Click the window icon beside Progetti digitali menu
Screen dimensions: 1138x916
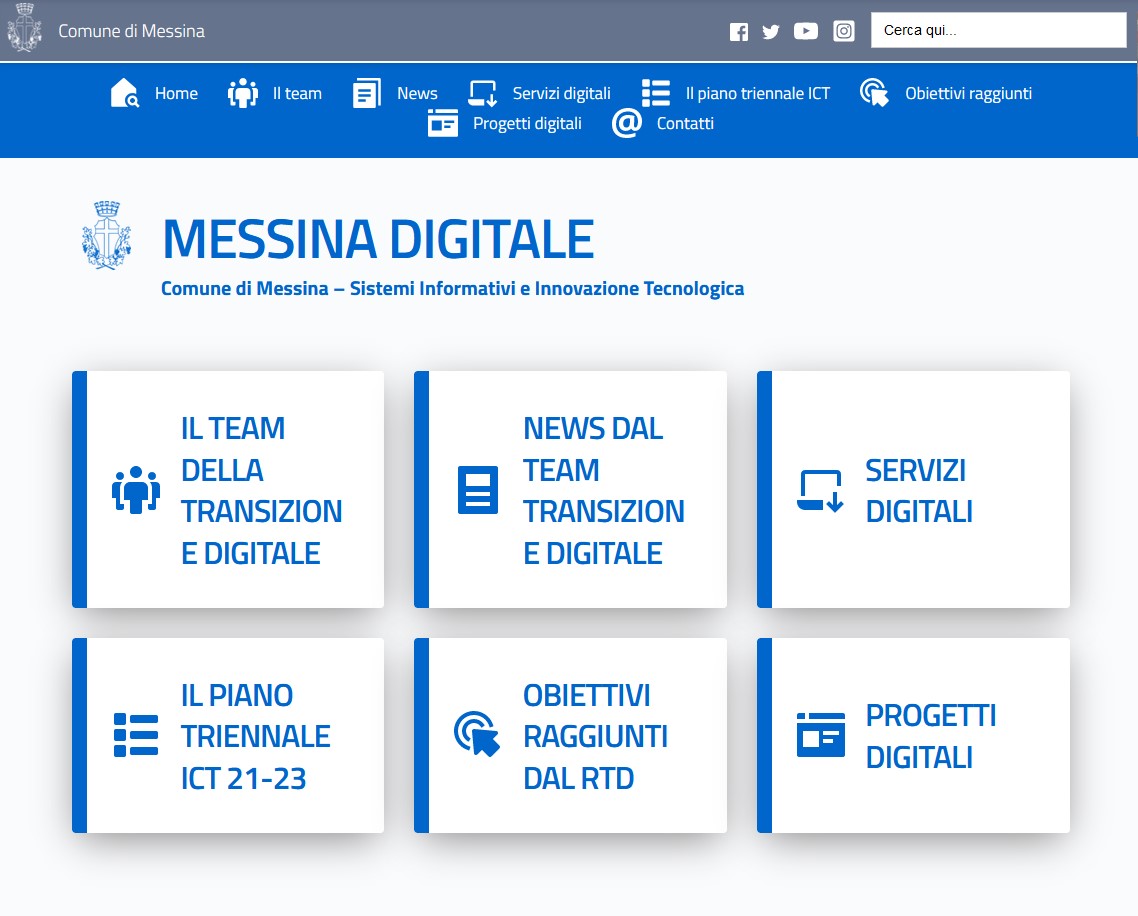click(x=443, y=123)
